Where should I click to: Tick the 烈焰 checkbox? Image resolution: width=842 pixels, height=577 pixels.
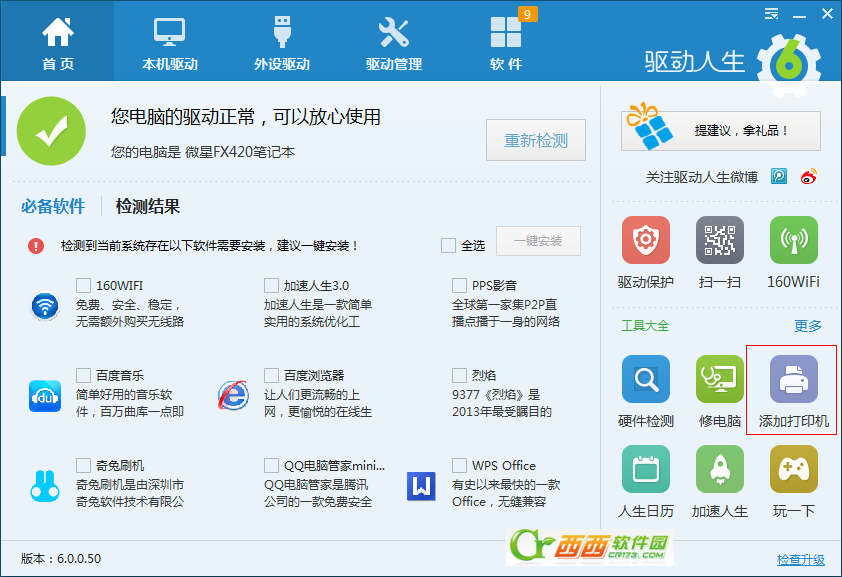pyautogui.click(x=459, y=375)
